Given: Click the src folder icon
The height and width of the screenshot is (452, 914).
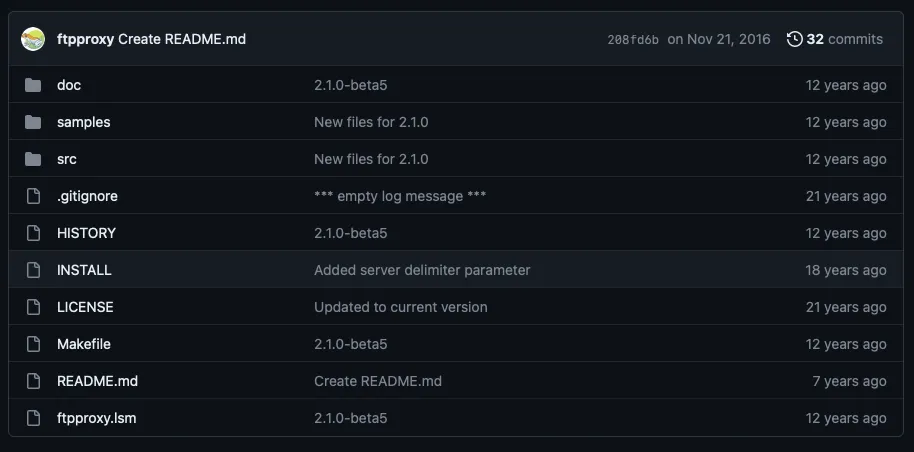Looking at the screenshot, I should tap(33, 159).
